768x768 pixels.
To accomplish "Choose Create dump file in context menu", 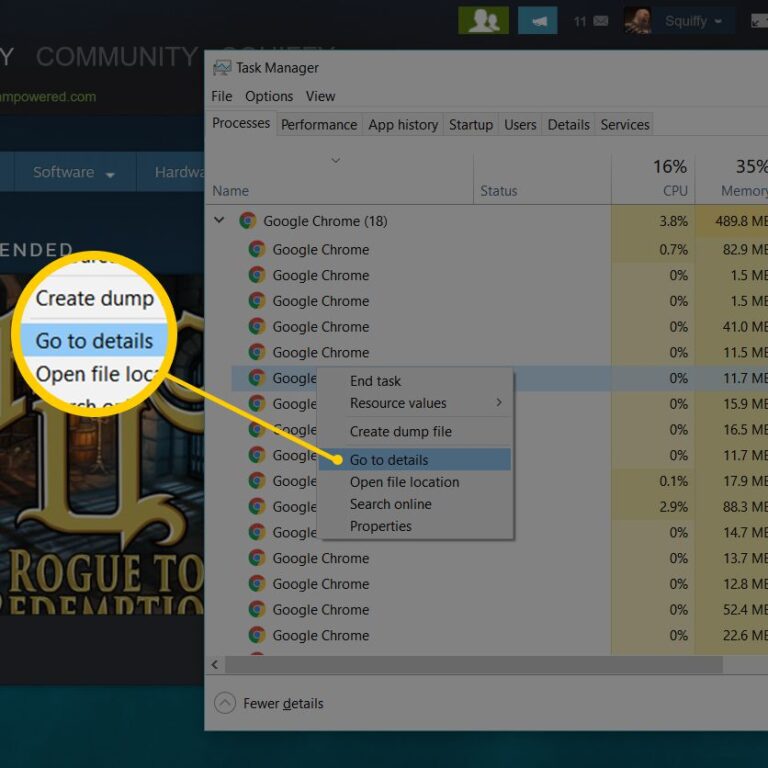I will click(x=415, y=432).
